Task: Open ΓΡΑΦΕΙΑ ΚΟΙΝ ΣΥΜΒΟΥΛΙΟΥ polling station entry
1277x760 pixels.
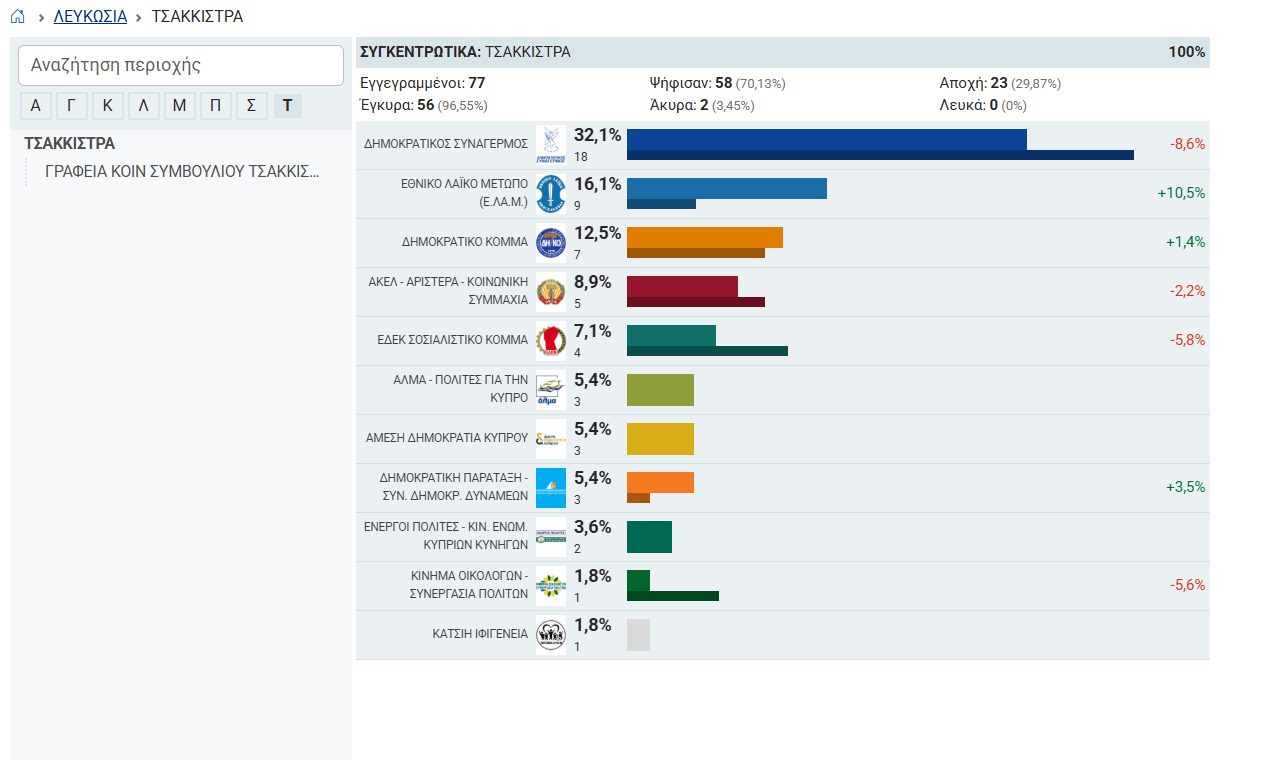Action: pos(183,171)
